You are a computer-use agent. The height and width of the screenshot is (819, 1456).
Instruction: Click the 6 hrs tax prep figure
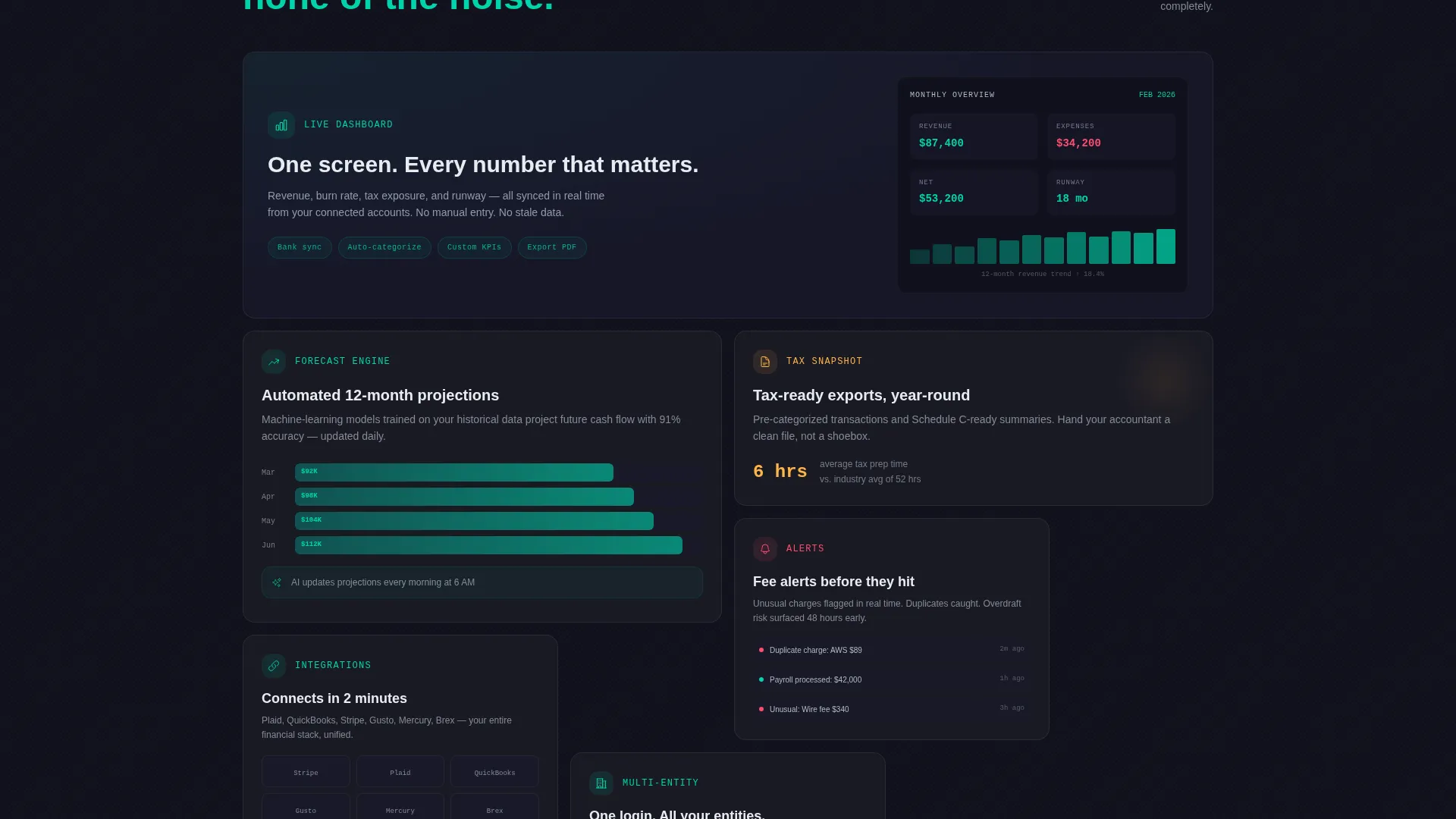tap(780, 472)
